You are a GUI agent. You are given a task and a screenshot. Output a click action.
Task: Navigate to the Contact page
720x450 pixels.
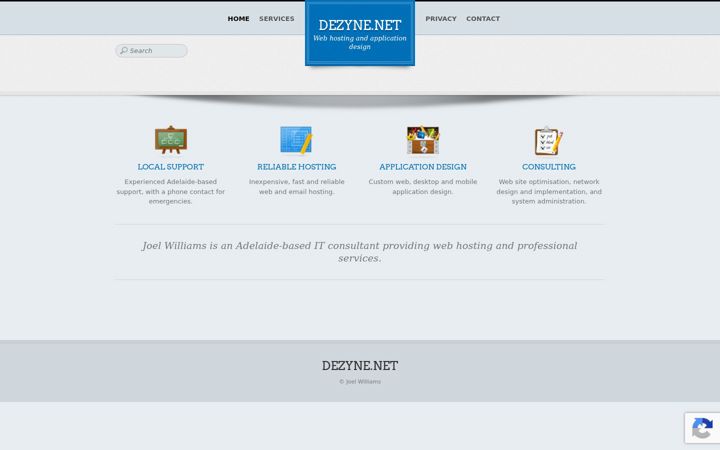pos(483,19)
